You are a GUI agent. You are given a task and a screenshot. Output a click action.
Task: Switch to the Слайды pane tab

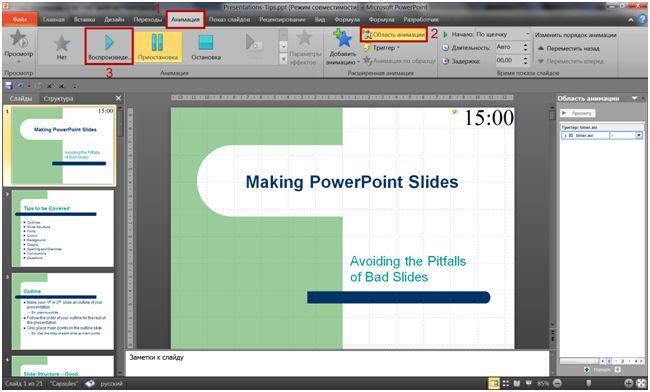tap(21, 98)
